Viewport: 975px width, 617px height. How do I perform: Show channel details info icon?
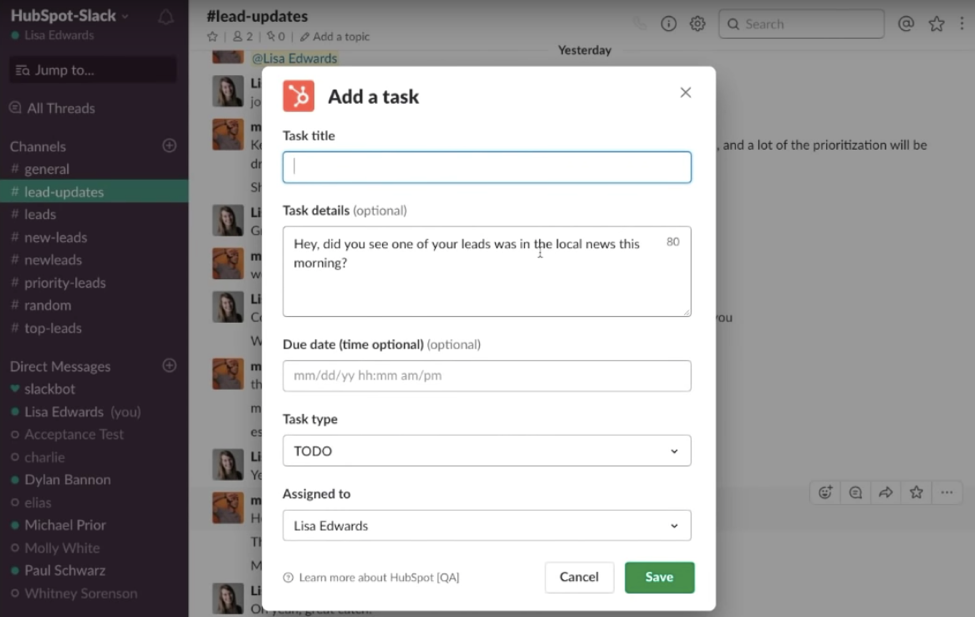[x=668, y=24]
